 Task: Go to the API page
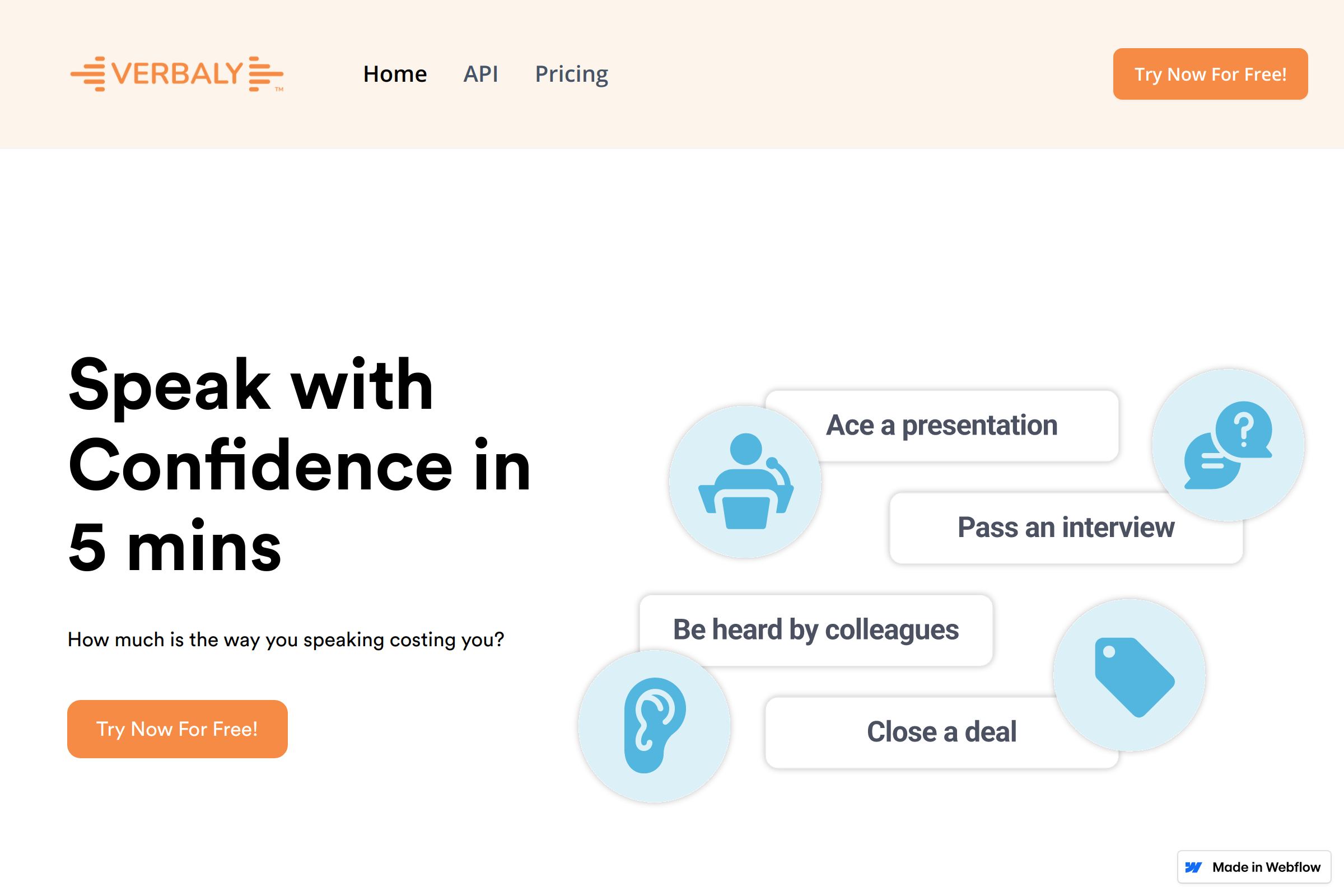click(480, 74)
